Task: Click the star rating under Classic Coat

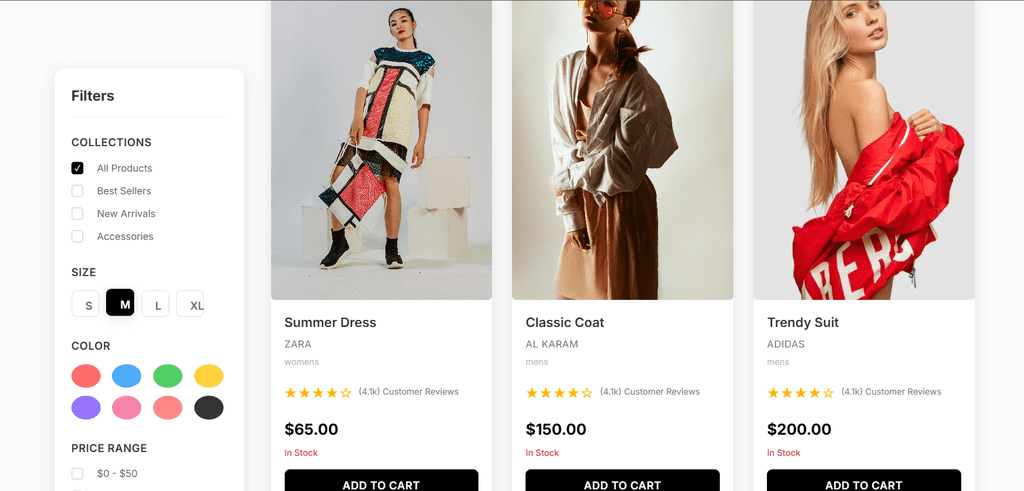Action: 559,393
